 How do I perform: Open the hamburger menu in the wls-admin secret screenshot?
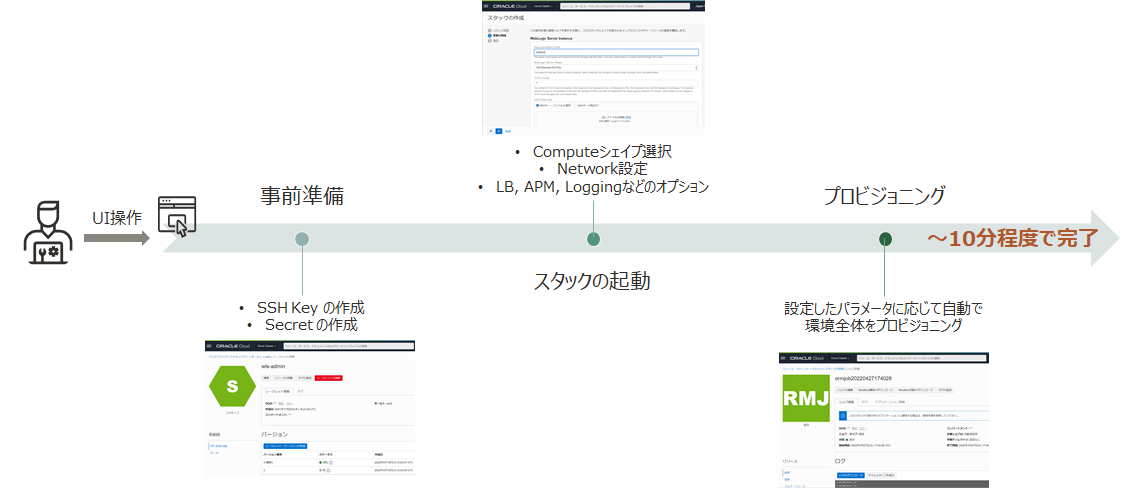(x=209, y=346)
